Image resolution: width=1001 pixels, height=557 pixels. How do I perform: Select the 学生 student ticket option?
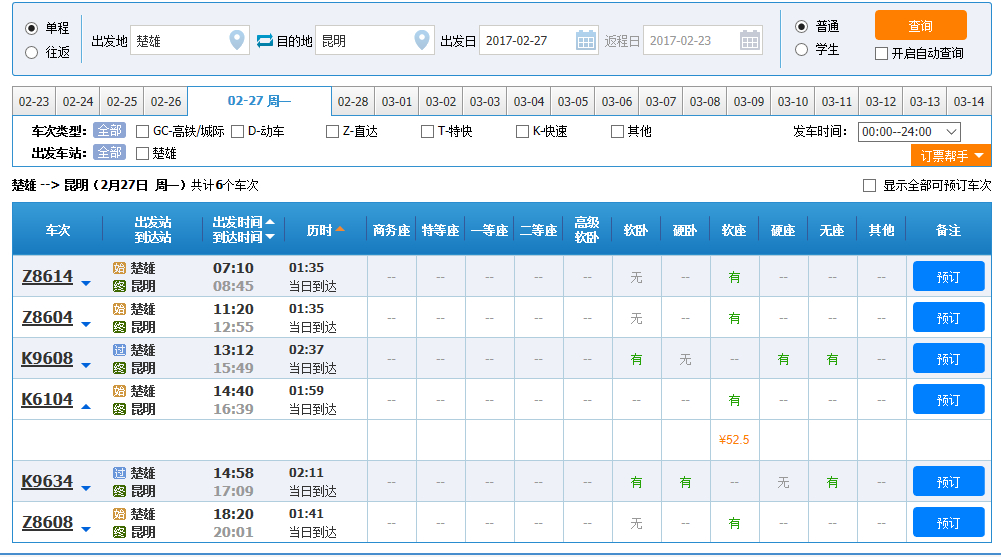pyautogui.click(x=801, y=50)
